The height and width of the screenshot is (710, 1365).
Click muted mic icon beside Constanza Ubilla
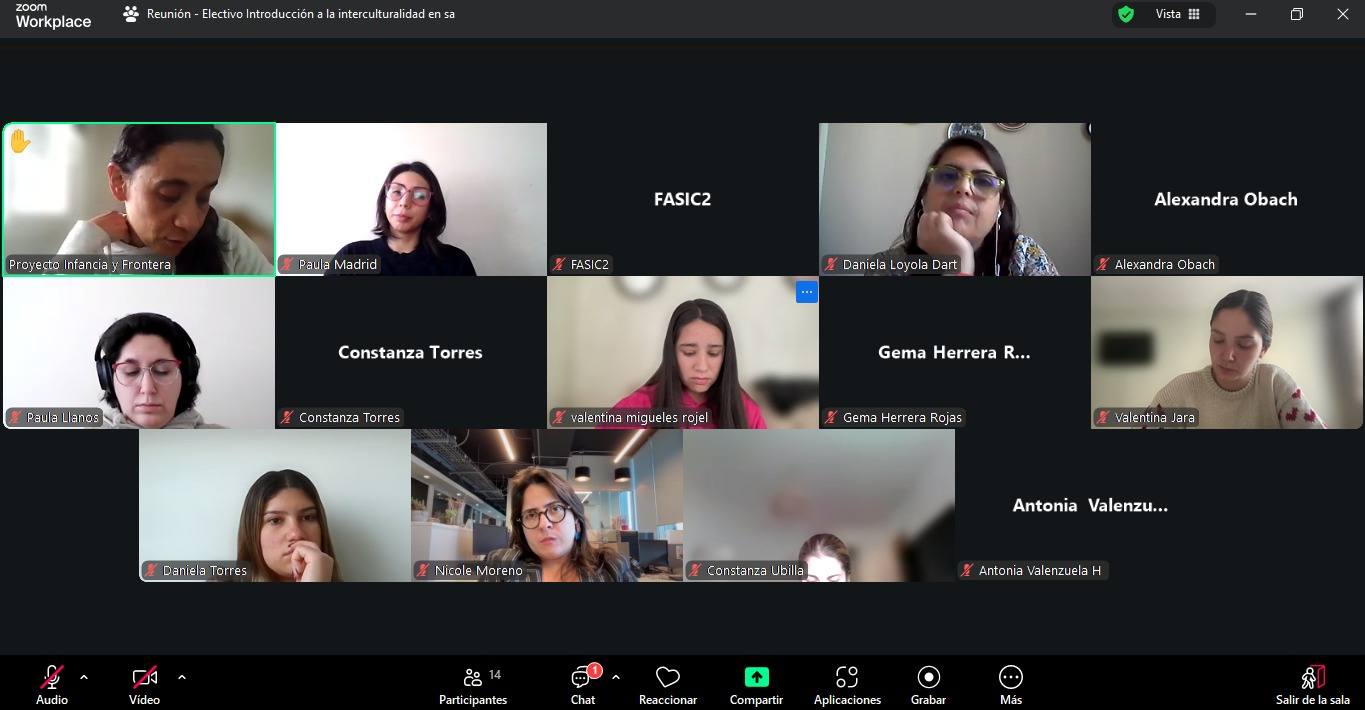point(696,571)
